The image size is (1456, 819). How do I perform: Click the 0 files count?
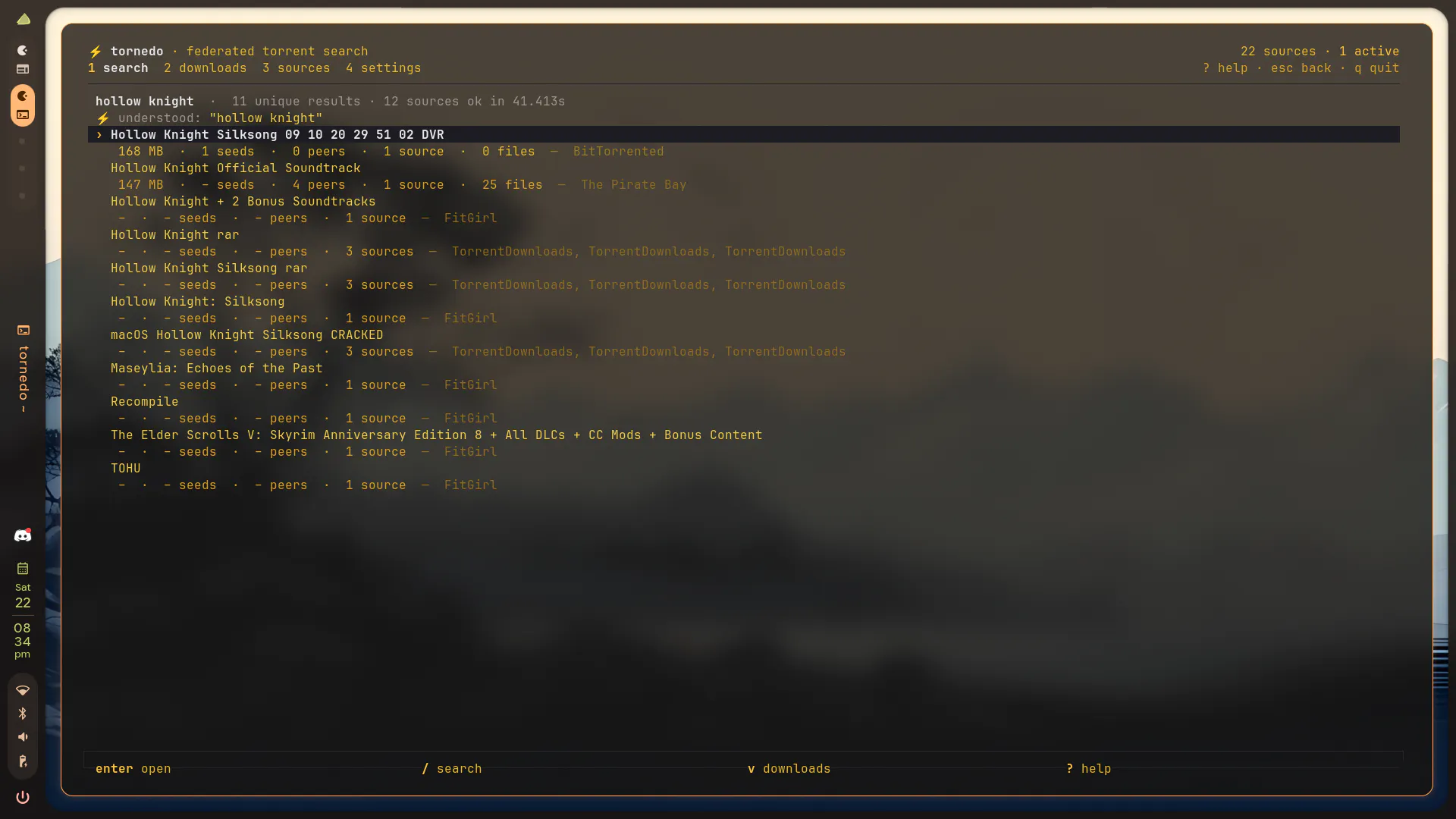tap(509, 152)
